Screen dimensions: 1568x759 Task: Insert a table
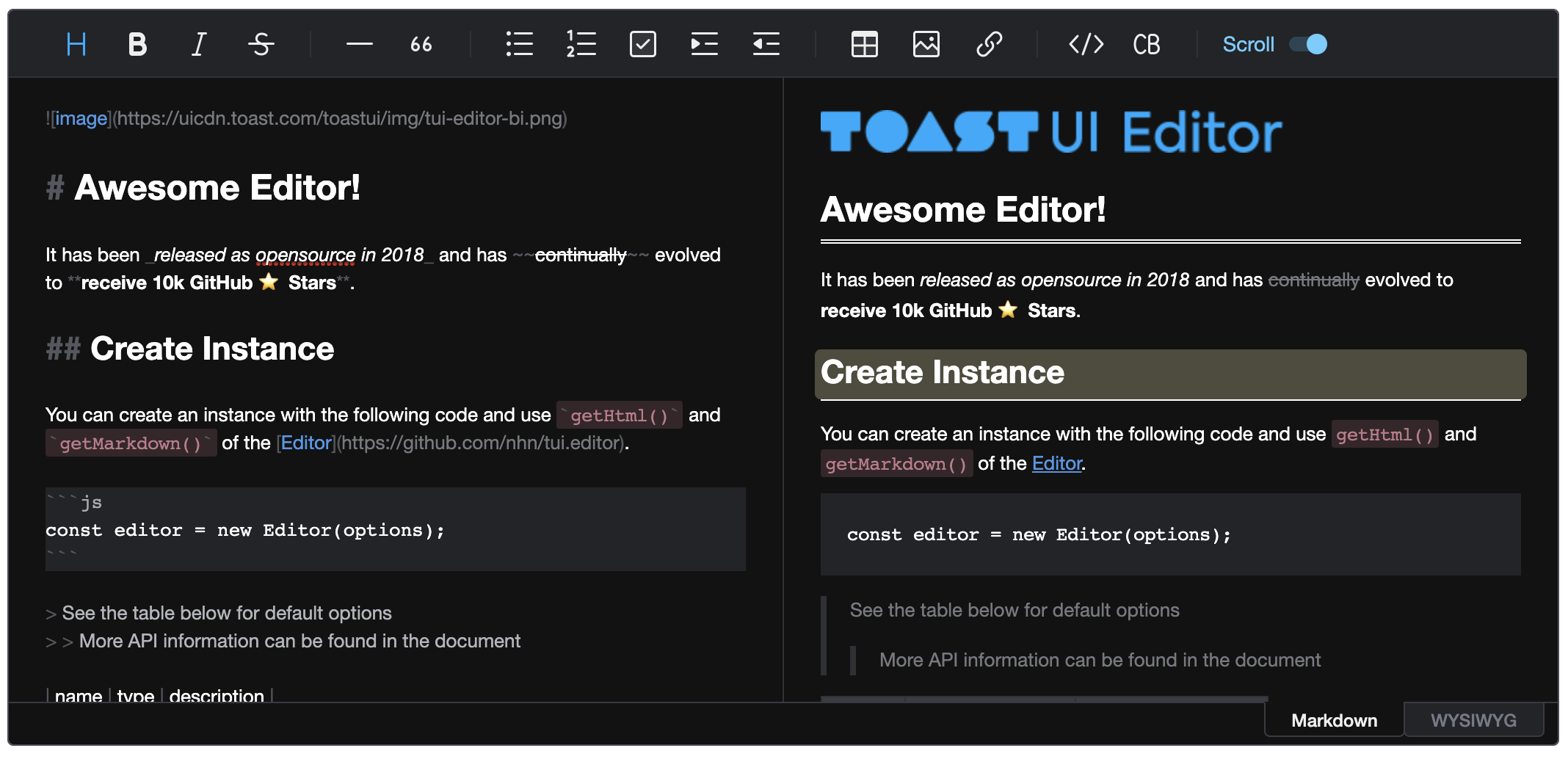point(864,45)
